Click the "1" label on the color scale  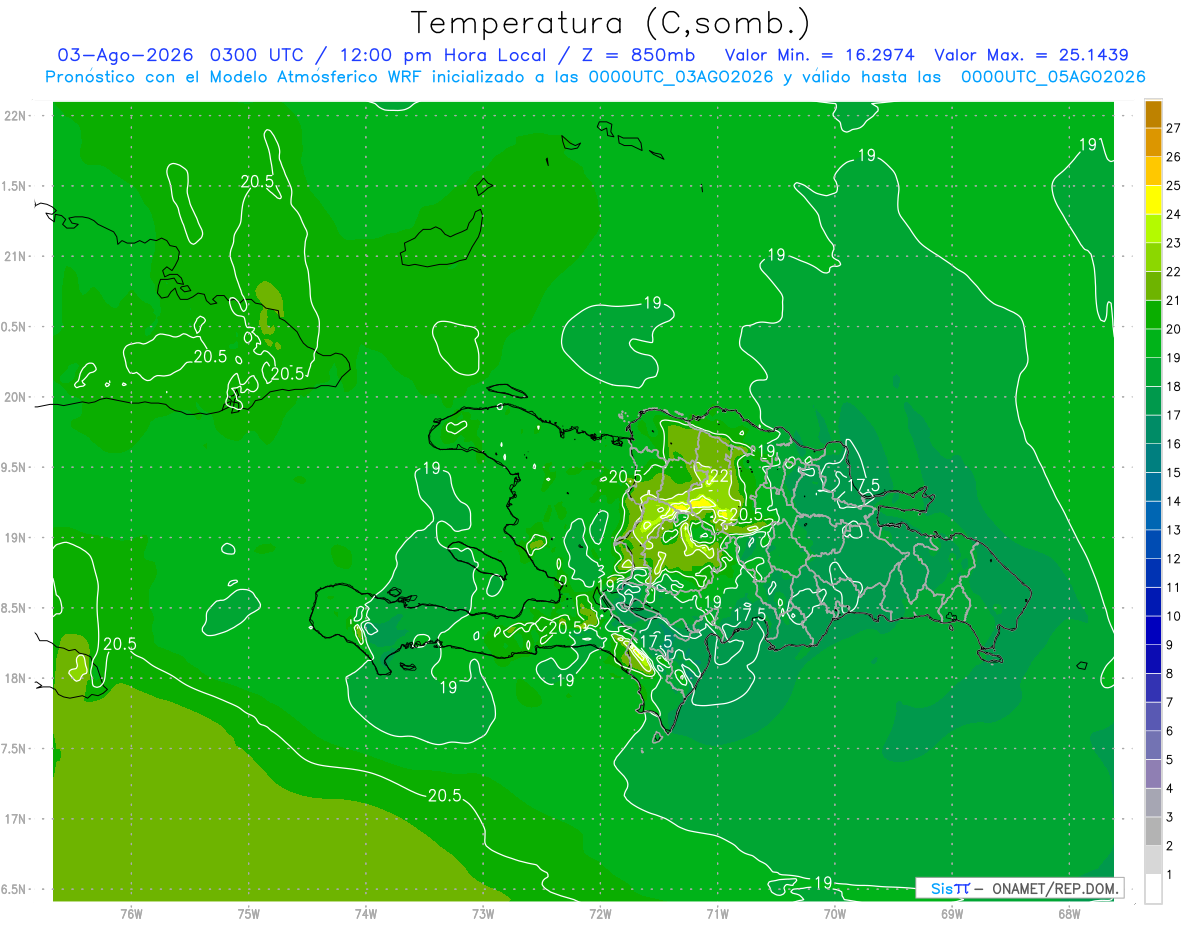1170,875
